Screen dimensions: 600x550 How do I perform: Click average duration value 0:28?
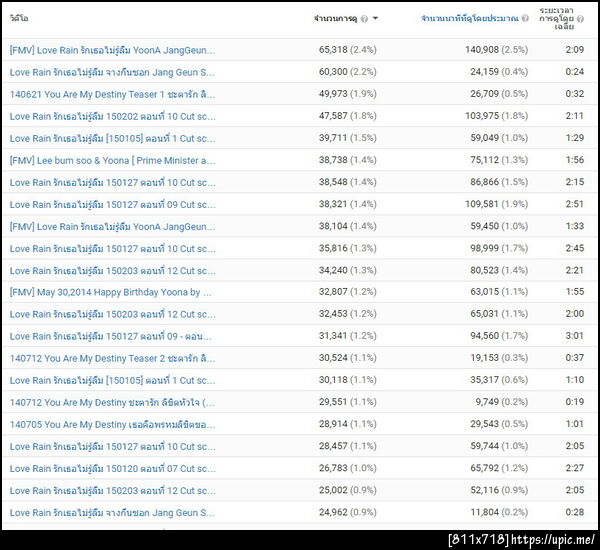(575, 512)
